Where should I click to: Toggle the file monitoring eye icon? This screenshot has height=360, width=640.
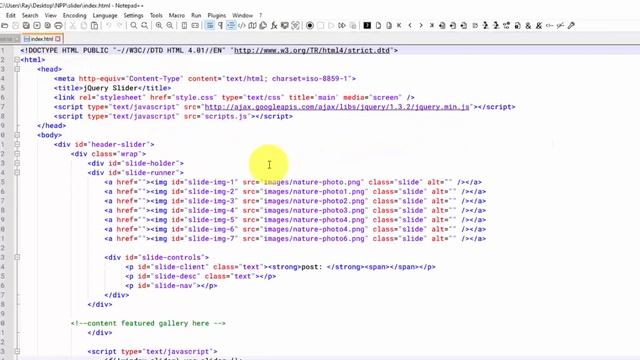coord(296,26)
